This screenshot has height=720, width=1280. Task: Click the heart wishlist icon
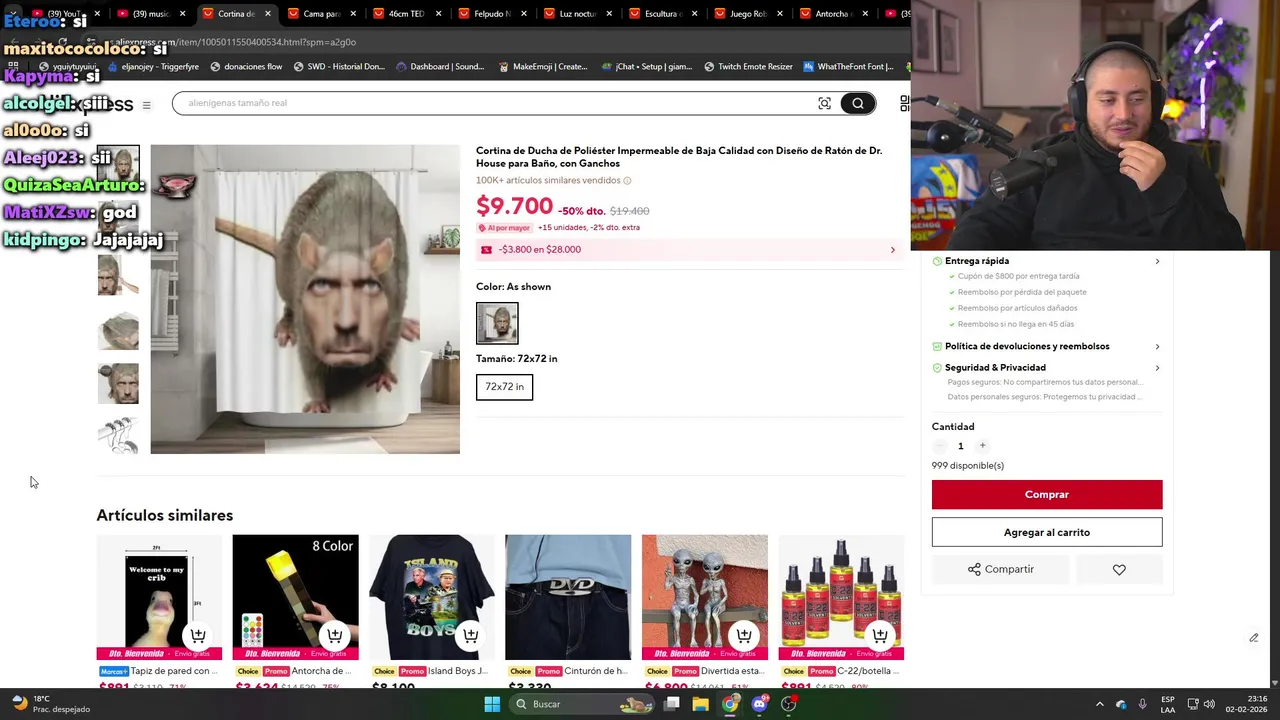click(x=1119, y=569)
